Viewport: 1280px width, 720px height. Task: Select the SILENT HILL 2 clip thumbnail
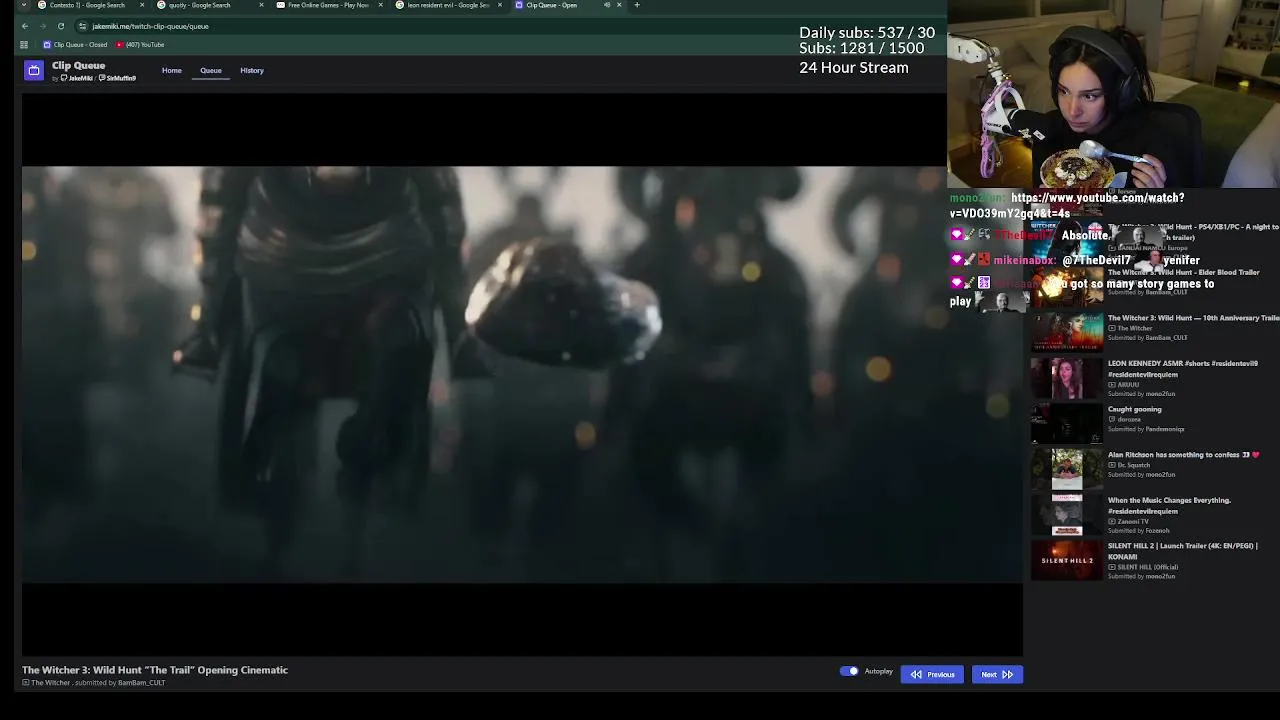(1067, 560)
